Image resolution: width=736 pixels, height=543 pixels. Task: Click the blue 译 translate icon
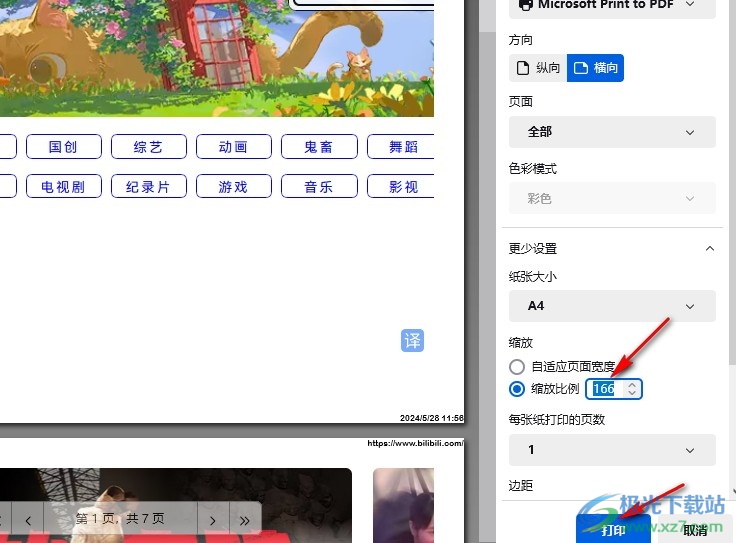[x=413, y=341]
